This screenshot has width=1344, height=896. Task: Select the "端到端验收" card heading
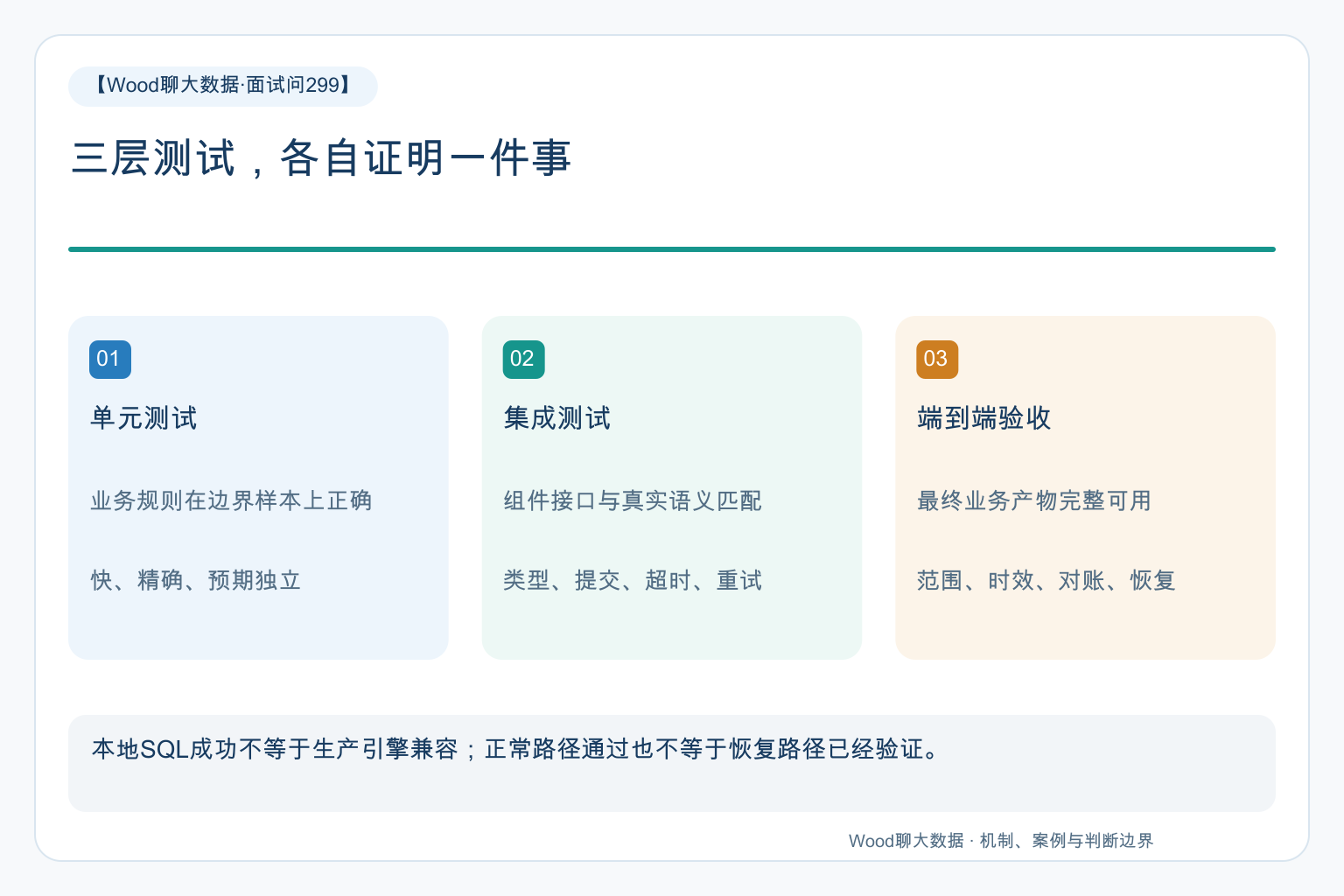pyautogui.click(x=984, y=418)
